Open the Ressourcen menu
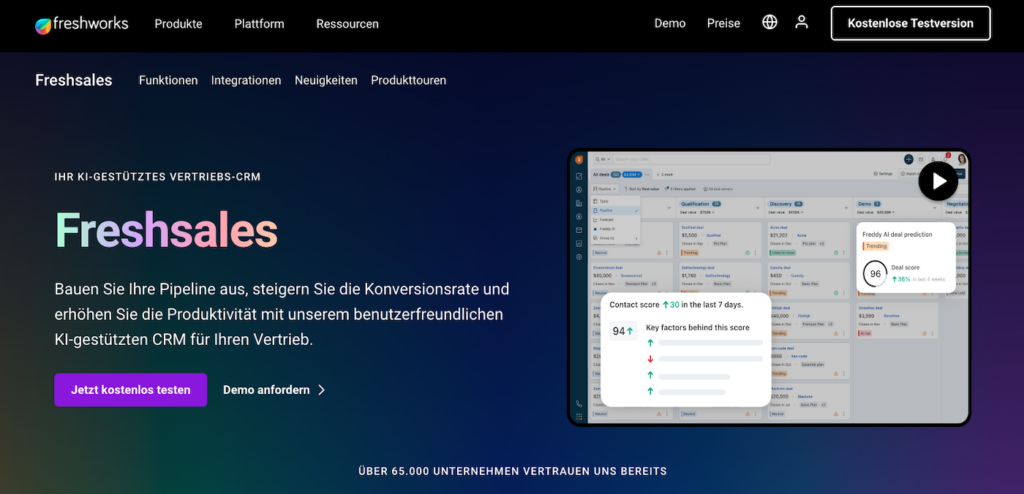The height and width of the screenshot is (494, 1024). (347, 23)
